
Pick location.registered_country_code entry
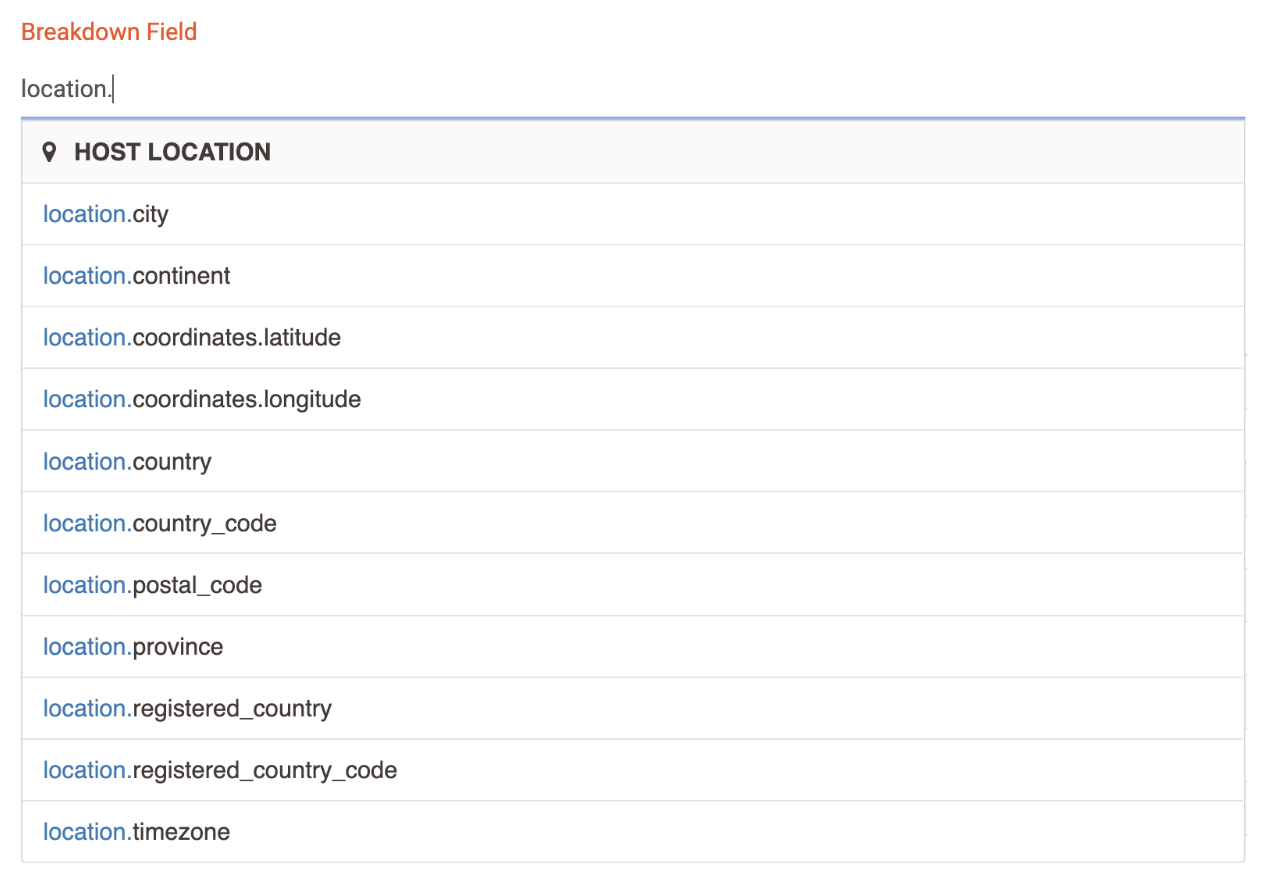pyautogui.click(x=220, y=771)
